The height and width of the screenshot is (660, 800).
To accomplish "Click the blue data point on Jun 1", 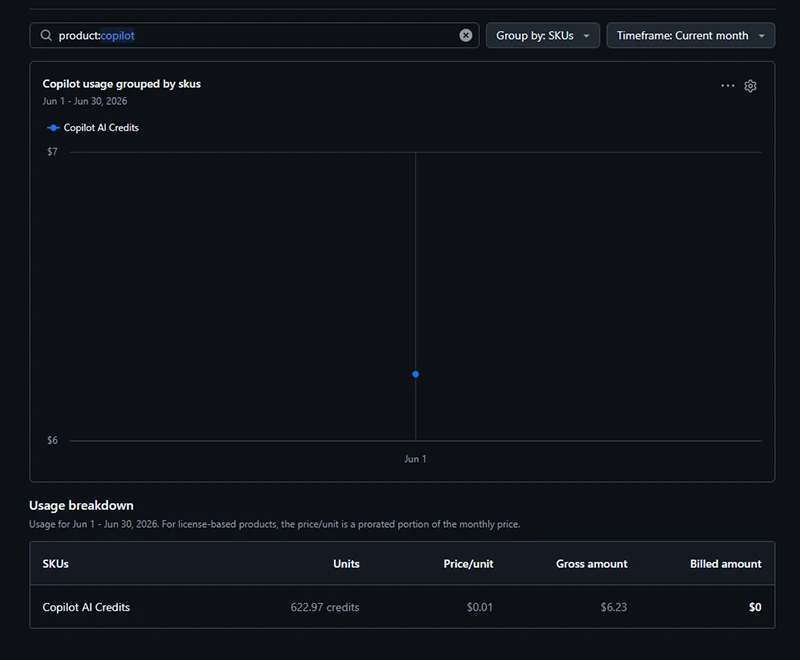I will (x=415, y=374).
